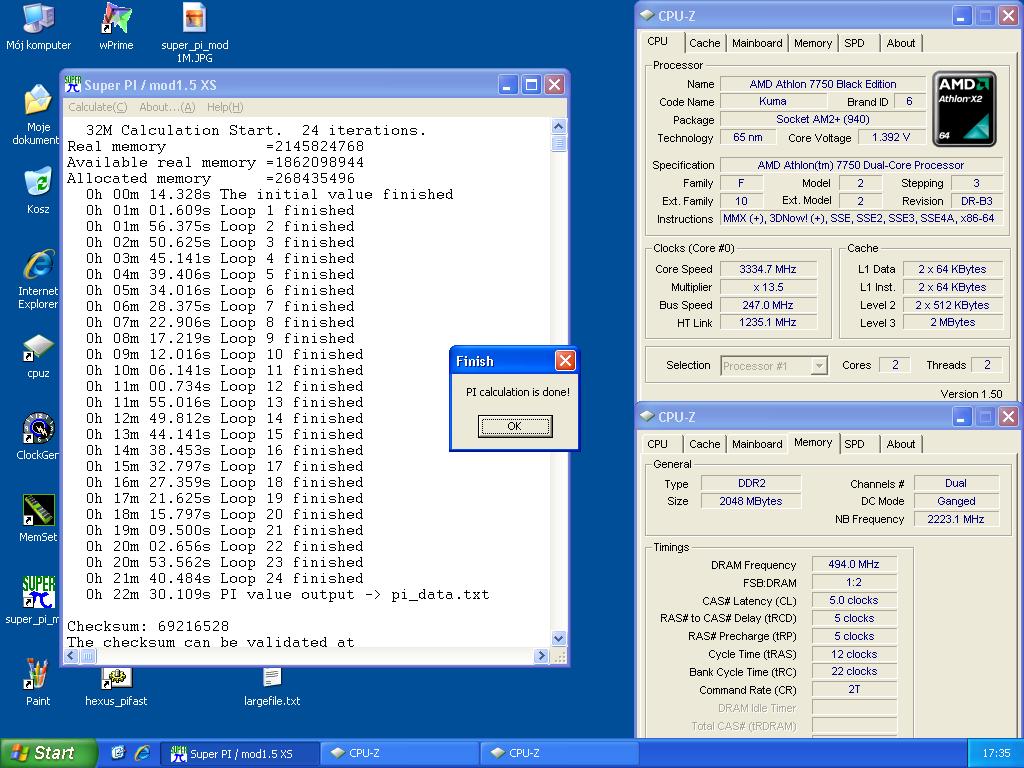The width and height of the screenshot is (1024, 768).
Task: Maximize the Super PI window
Action: [531, 84]
